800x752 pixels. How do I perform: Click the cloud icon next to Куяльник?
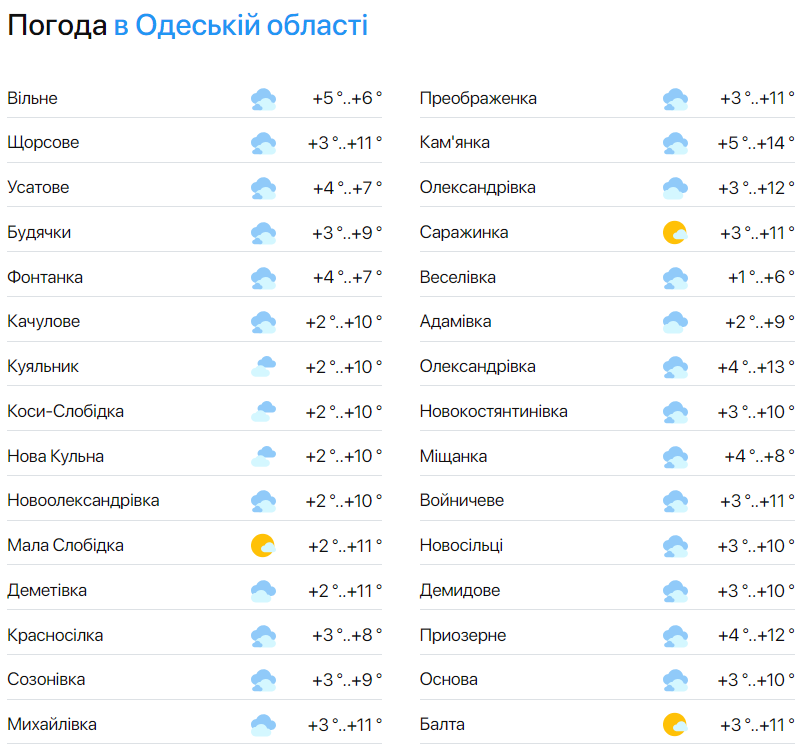coord(263,367)
